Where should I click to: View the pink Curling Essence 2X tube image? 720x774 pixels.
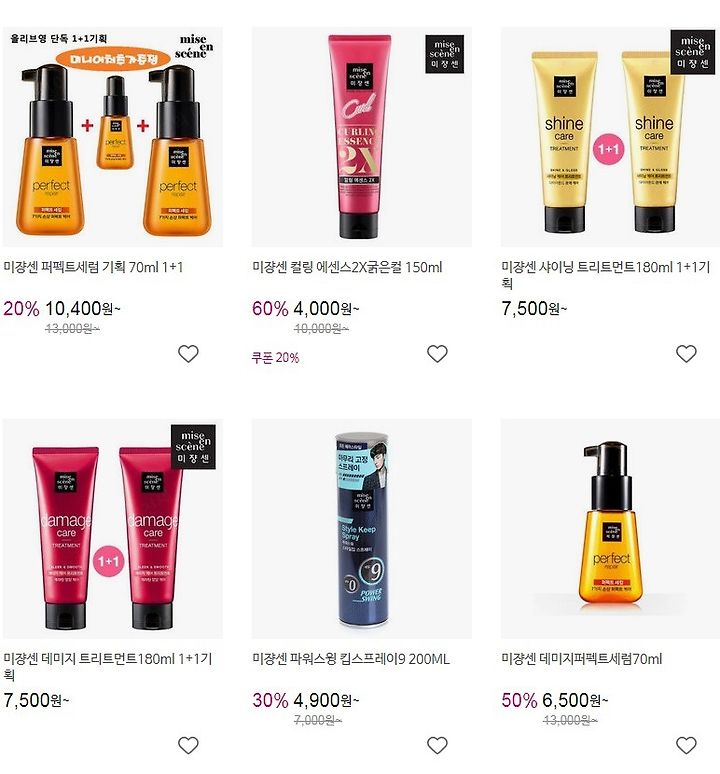(362, 137)
